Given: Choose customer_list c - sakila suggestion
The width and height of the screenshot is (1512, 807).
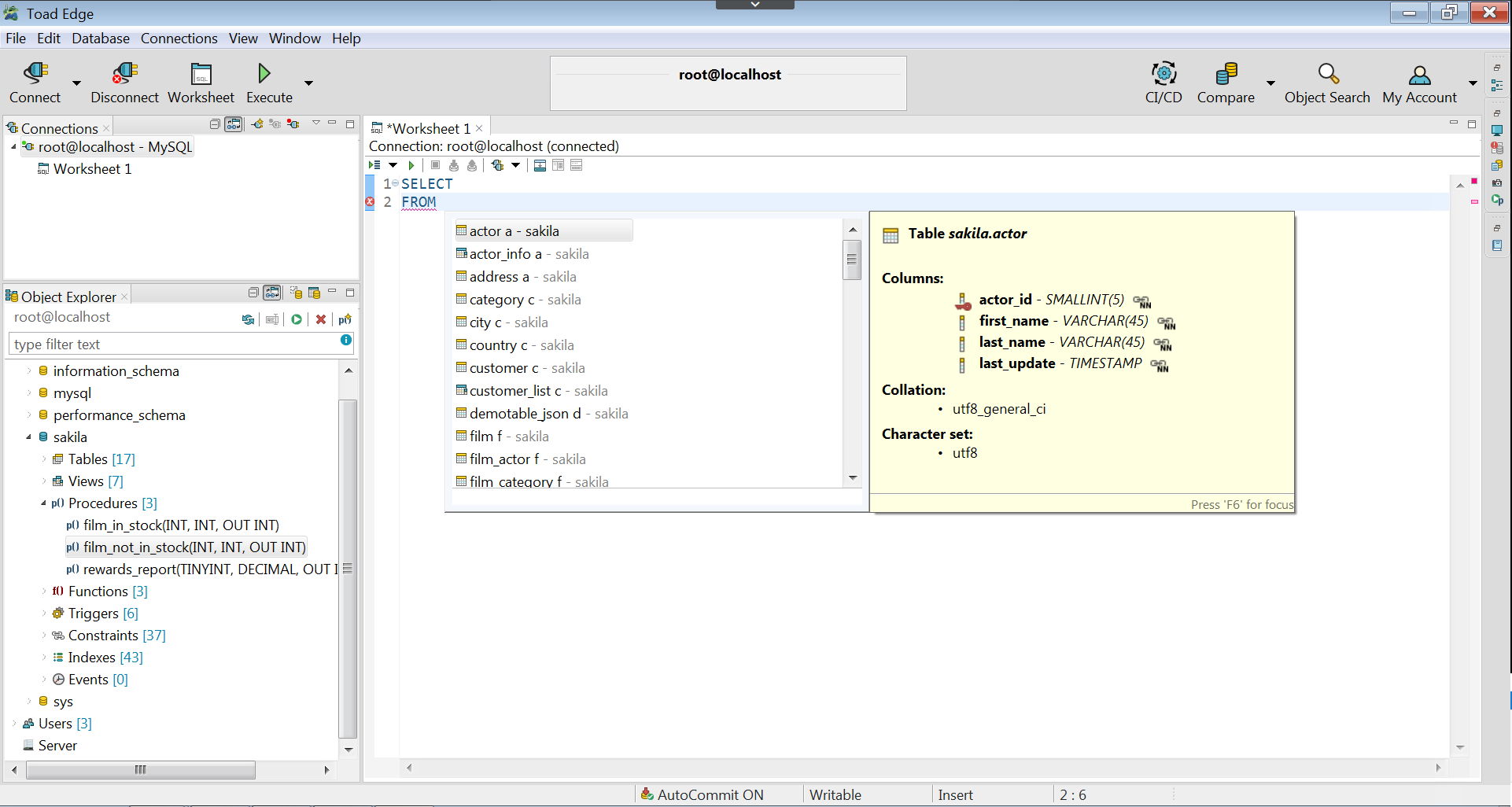Looking at the screenshot, I should [x=532, y=391].
